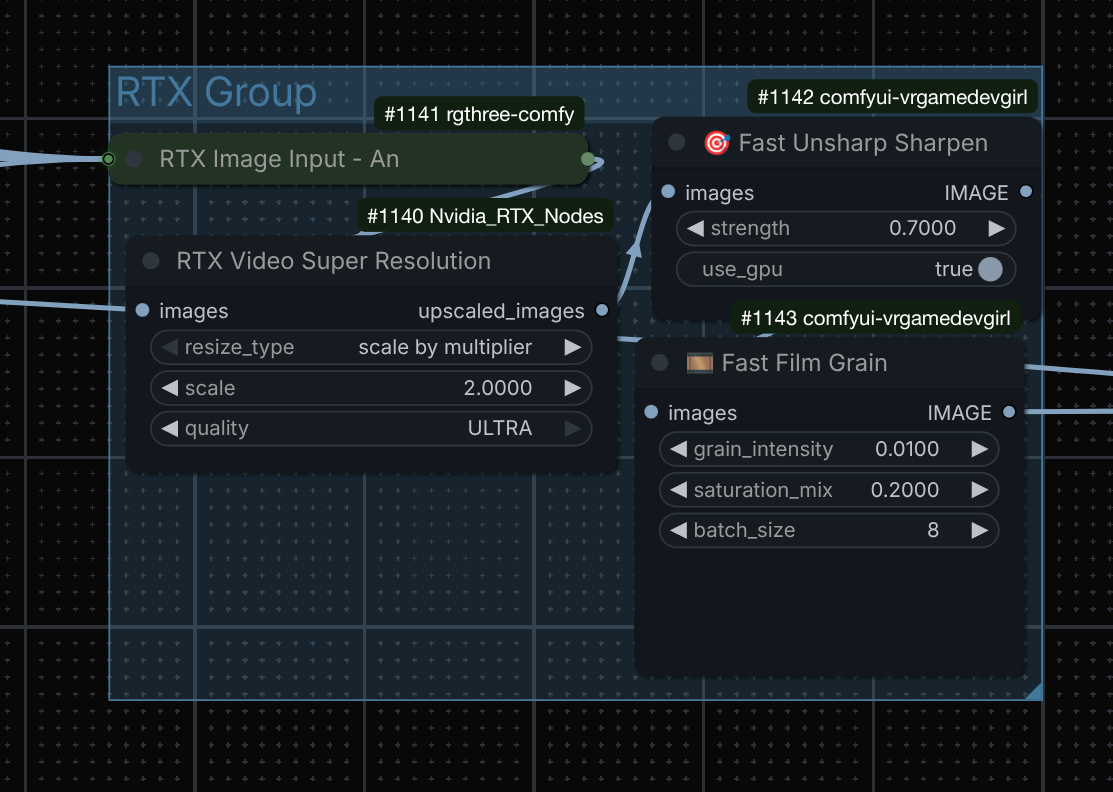Click the saturation_mix 0.2000 value field

point(829,490)
